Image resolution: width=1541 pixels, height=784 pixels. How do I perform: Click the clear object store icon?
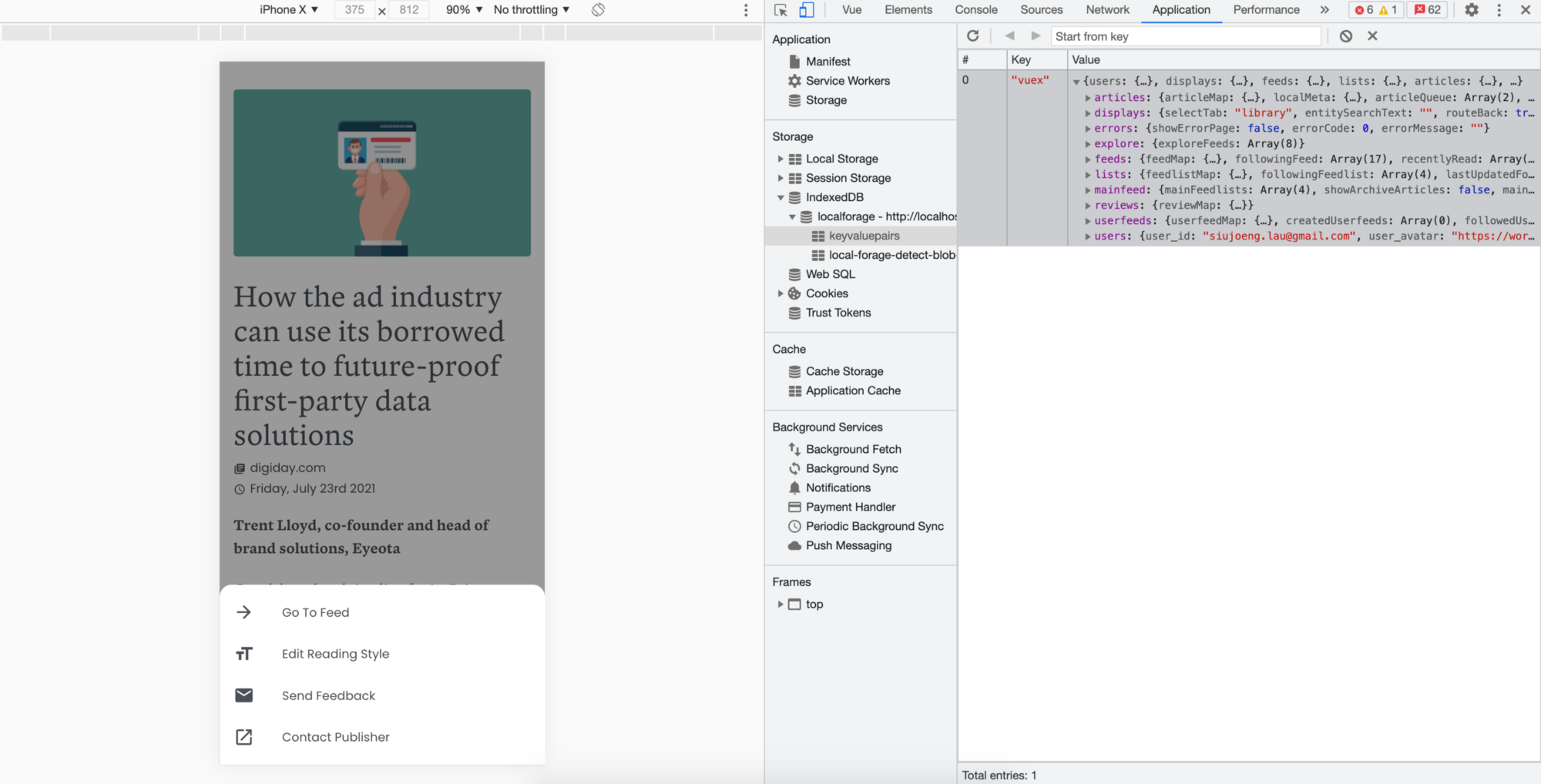pos(1345,36)
